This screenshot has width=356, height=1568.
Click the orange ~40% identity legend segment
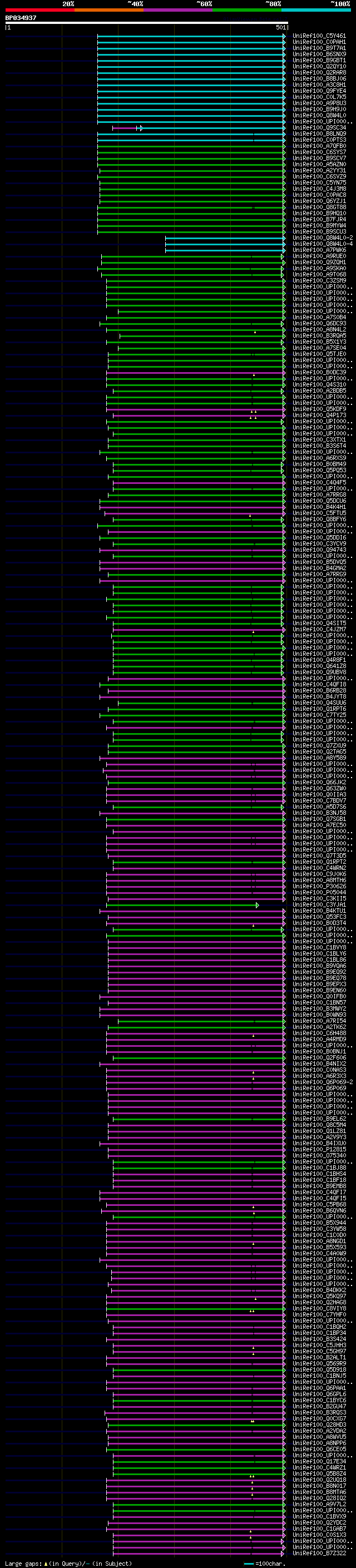[x=109, y=9]
